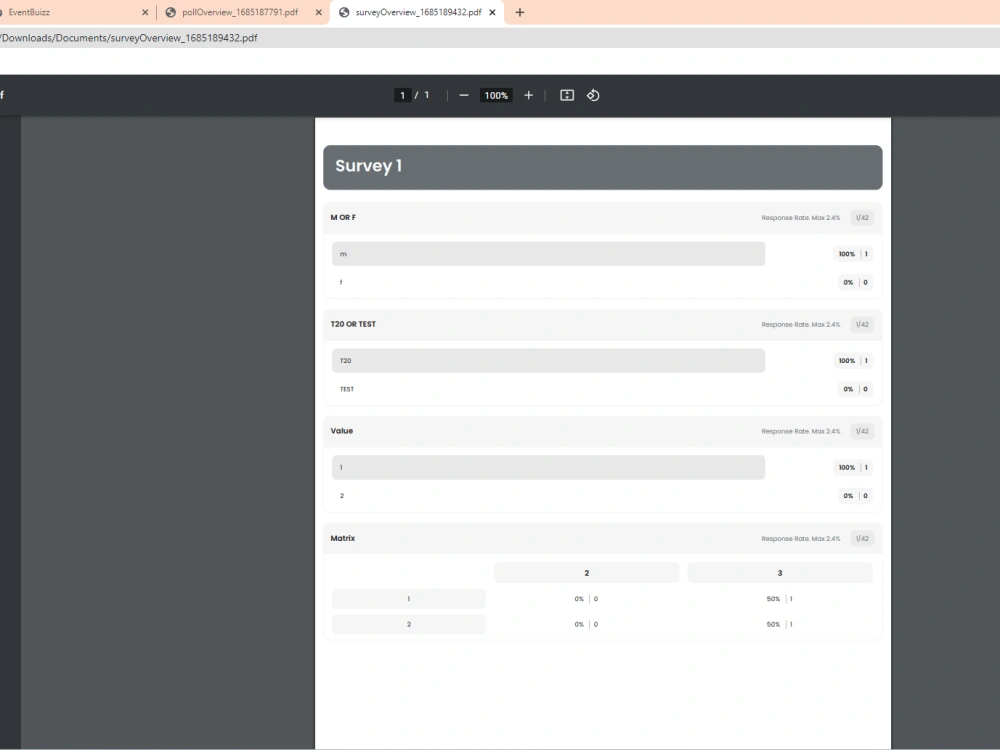Click the T20 answer result bar
This screenshot has width=1000, height=750.
point(548,360)
